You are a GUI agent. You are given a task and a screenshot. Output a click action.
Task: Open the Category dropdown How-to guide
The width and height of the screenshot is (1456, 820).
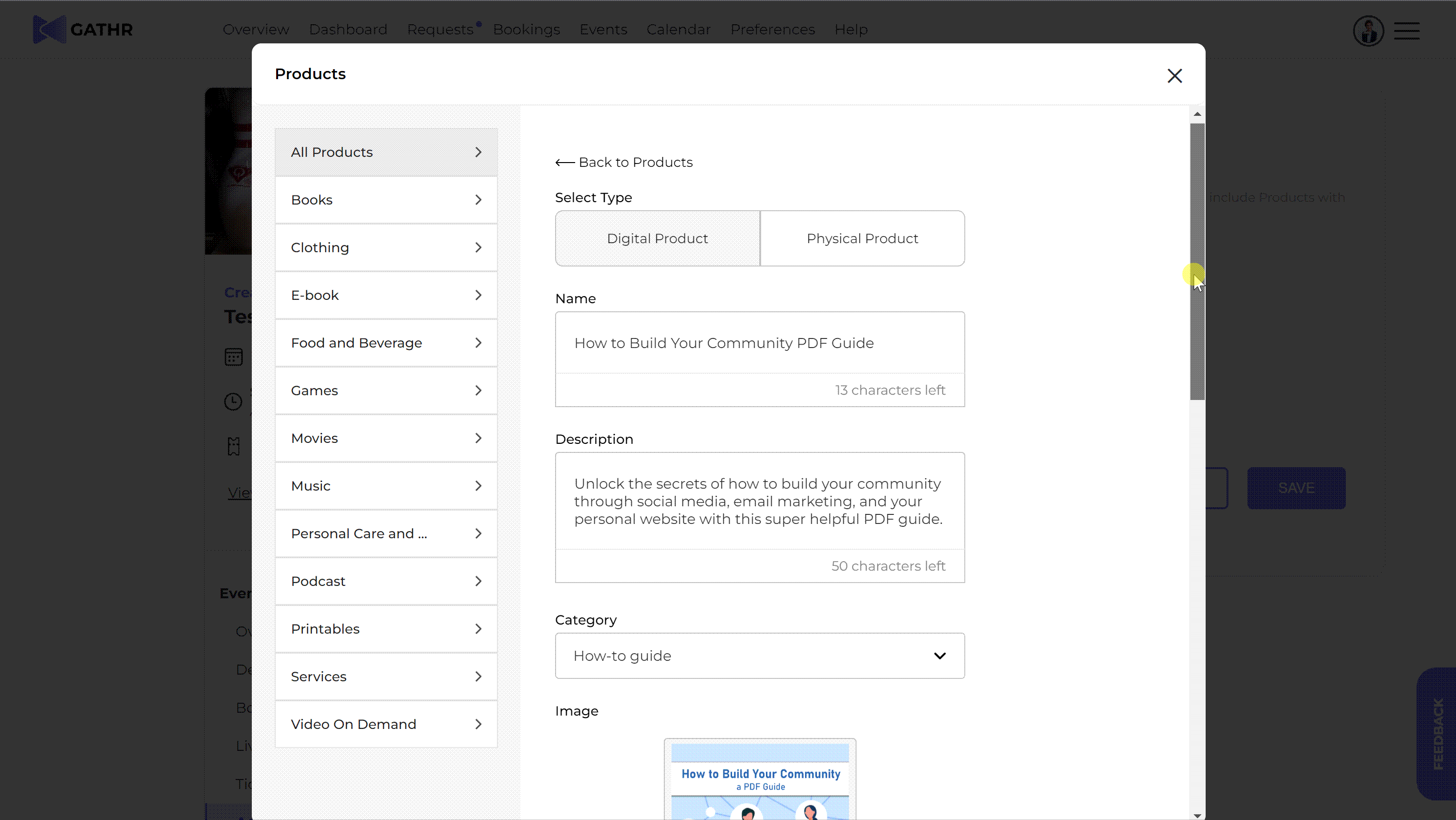[x=760, y=656]
